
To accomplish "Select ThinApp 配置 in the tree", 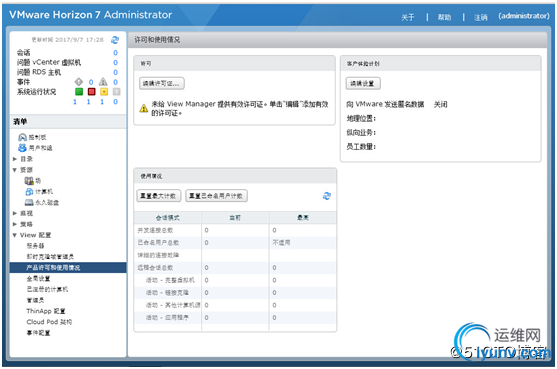I will [46, 311].
